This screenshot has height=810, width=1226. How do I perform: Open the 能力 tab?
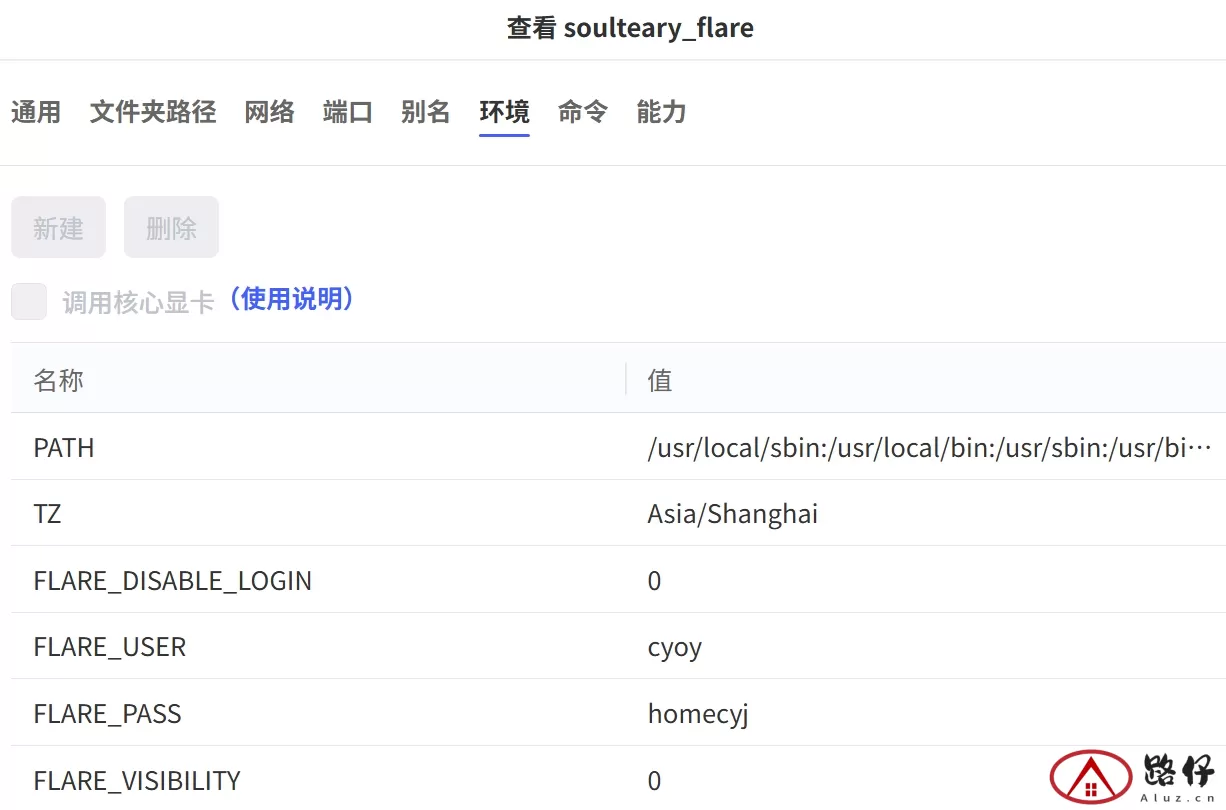[661, 112]
